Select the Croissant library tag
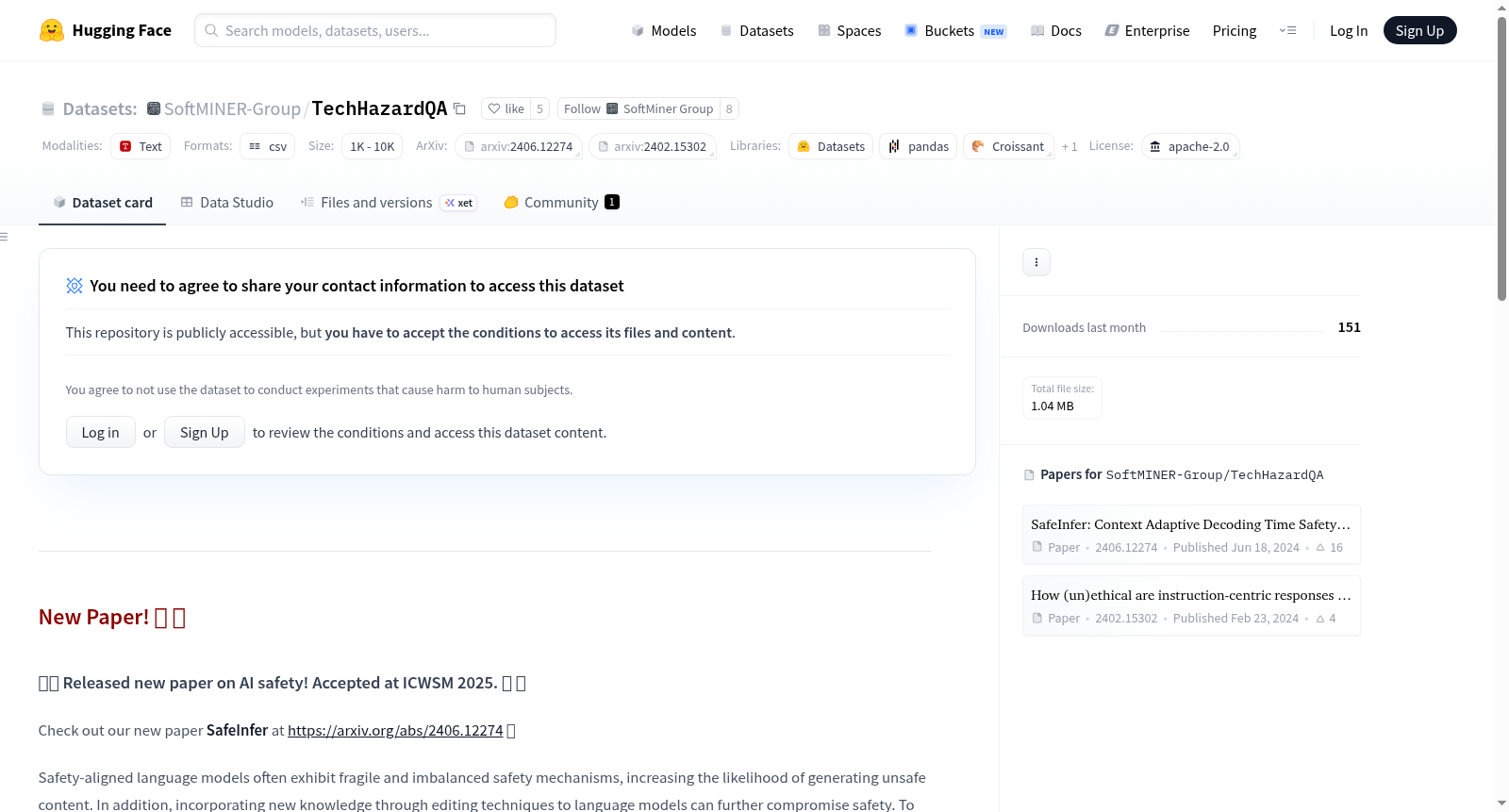 point(1008,146)
